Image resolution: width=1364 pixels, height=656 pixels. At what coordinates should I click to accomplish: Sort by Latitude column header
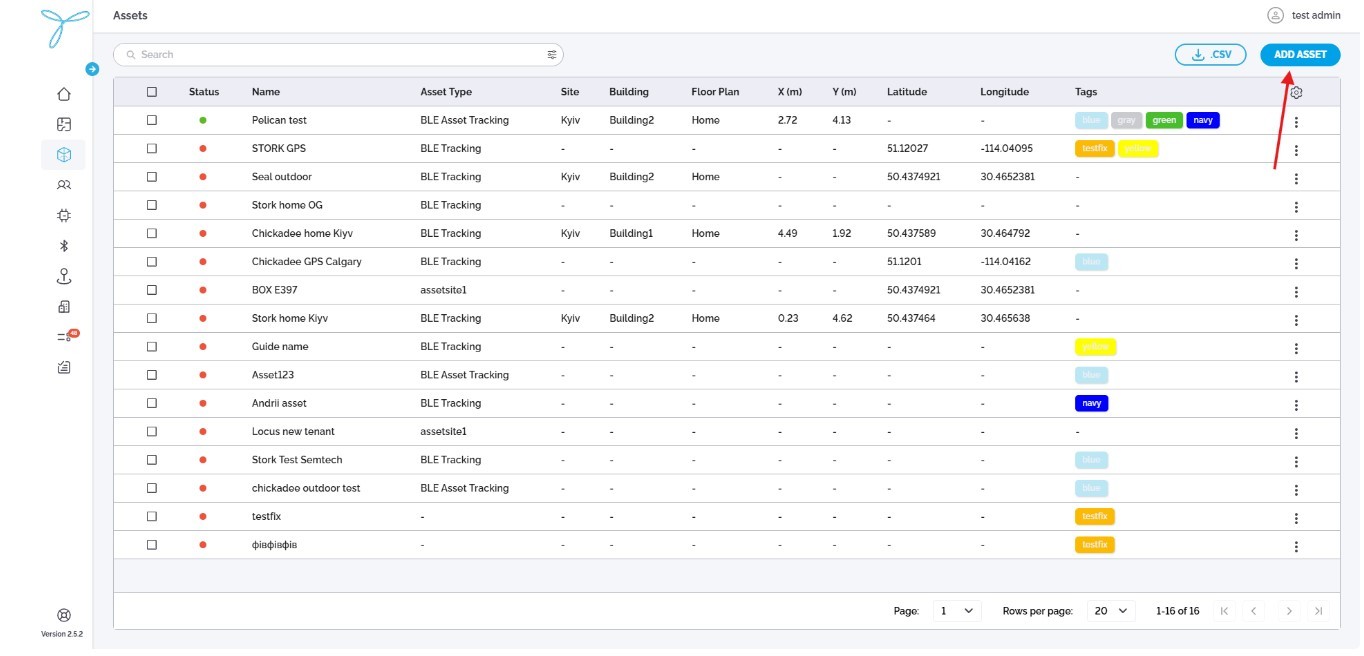coord(907,92)
